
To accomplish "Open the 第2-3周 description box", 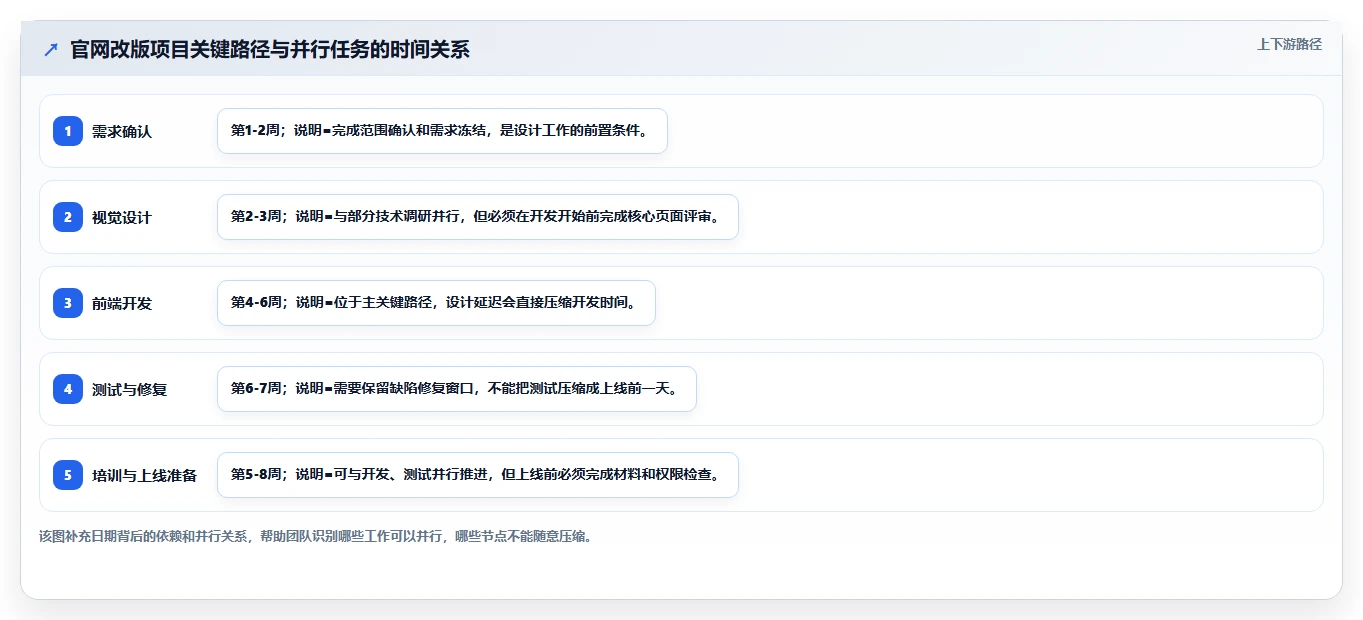I will click(478, 217).
